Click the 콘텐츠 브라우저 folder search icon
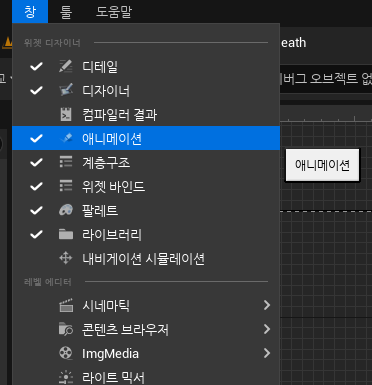372x385 pixels. point(66,329)
